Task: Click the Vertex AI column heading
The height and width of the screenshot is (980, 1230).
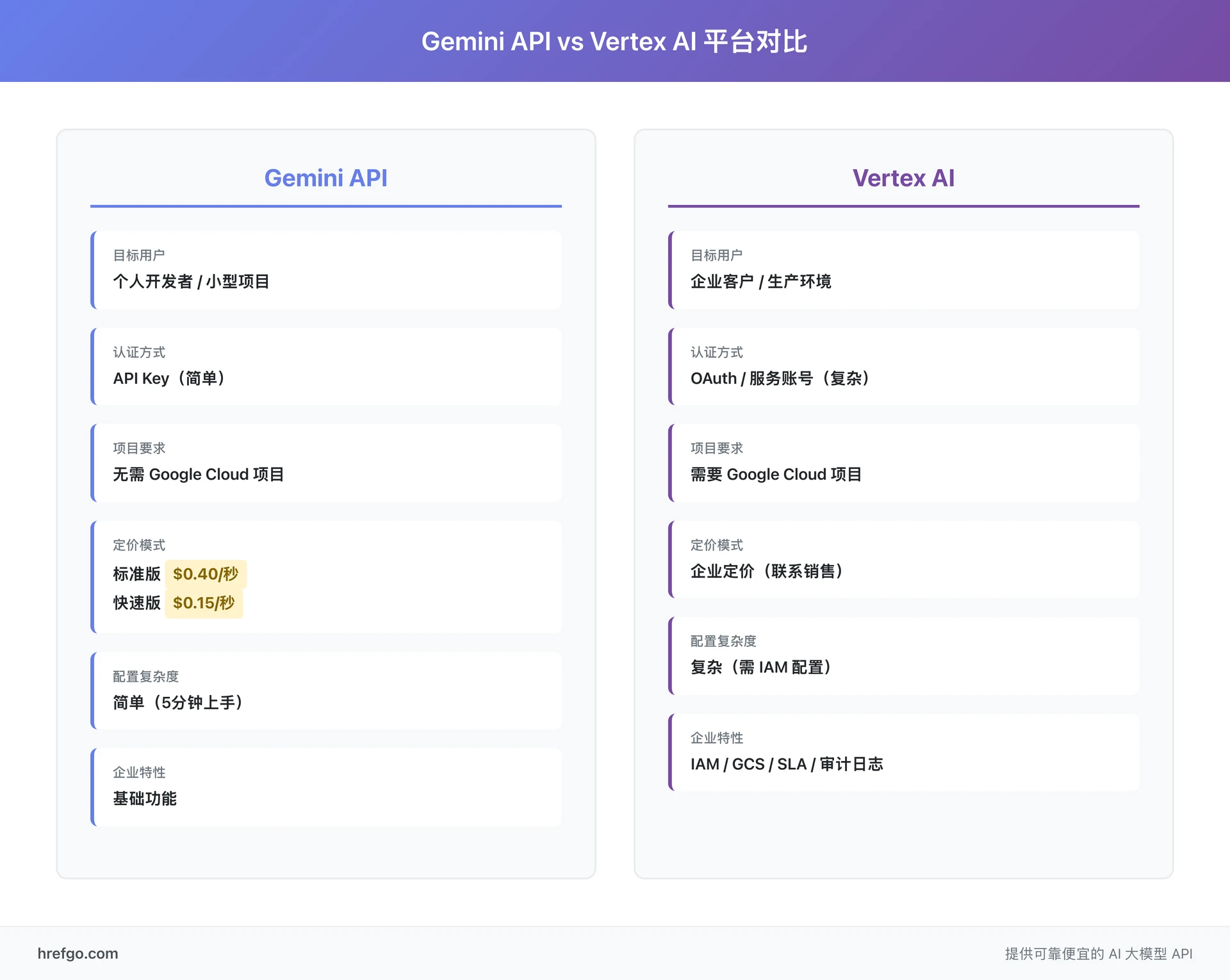Action: pyautogui.click(x=904, y=178)
